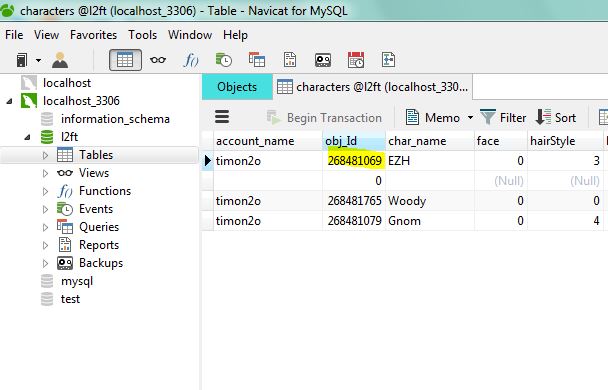Select the Gnom char_name cell
Viewport: 608px width, 390px height.
(430, 221)
